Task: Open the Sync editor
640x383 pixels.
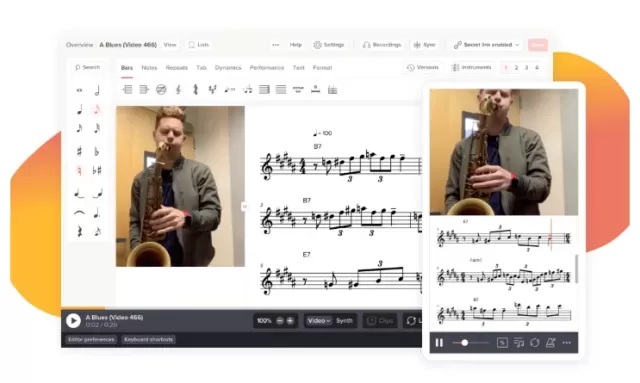Action: click(424, 45)
